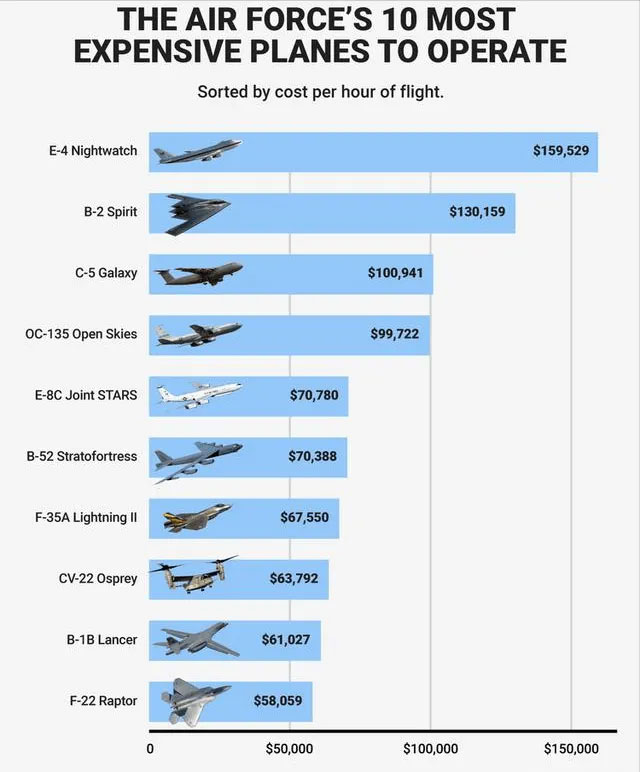Click the E-4 Nightwatch plane image
This screenshot has width=640, height=772.
[198, 151]
